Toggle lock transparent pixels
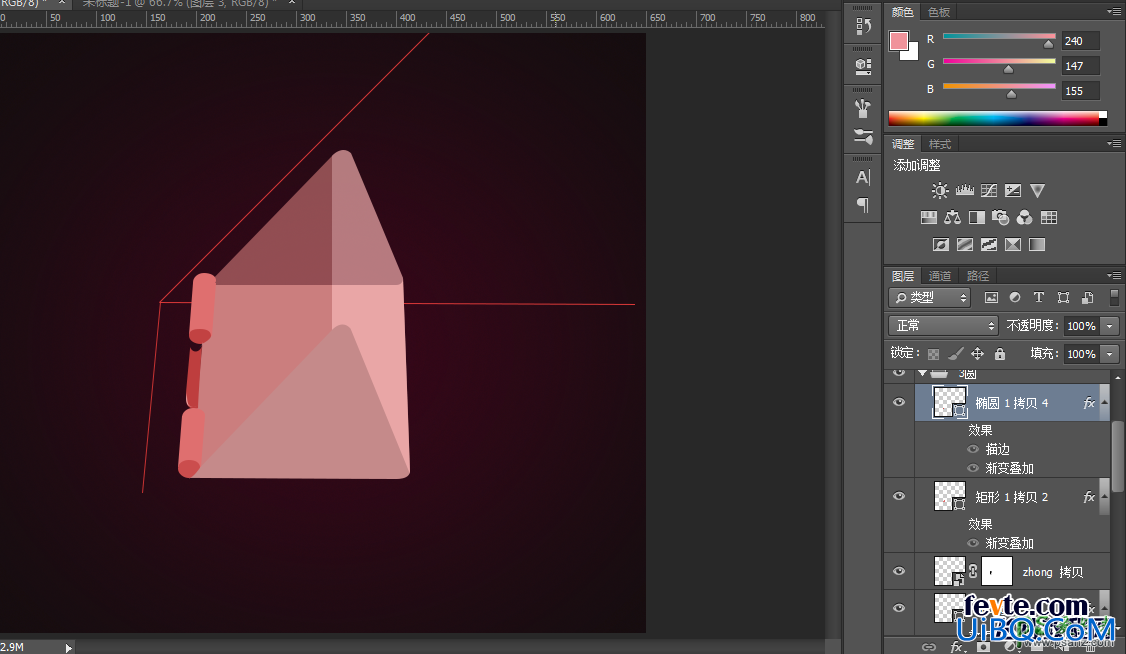 click(x=934, y=354)
